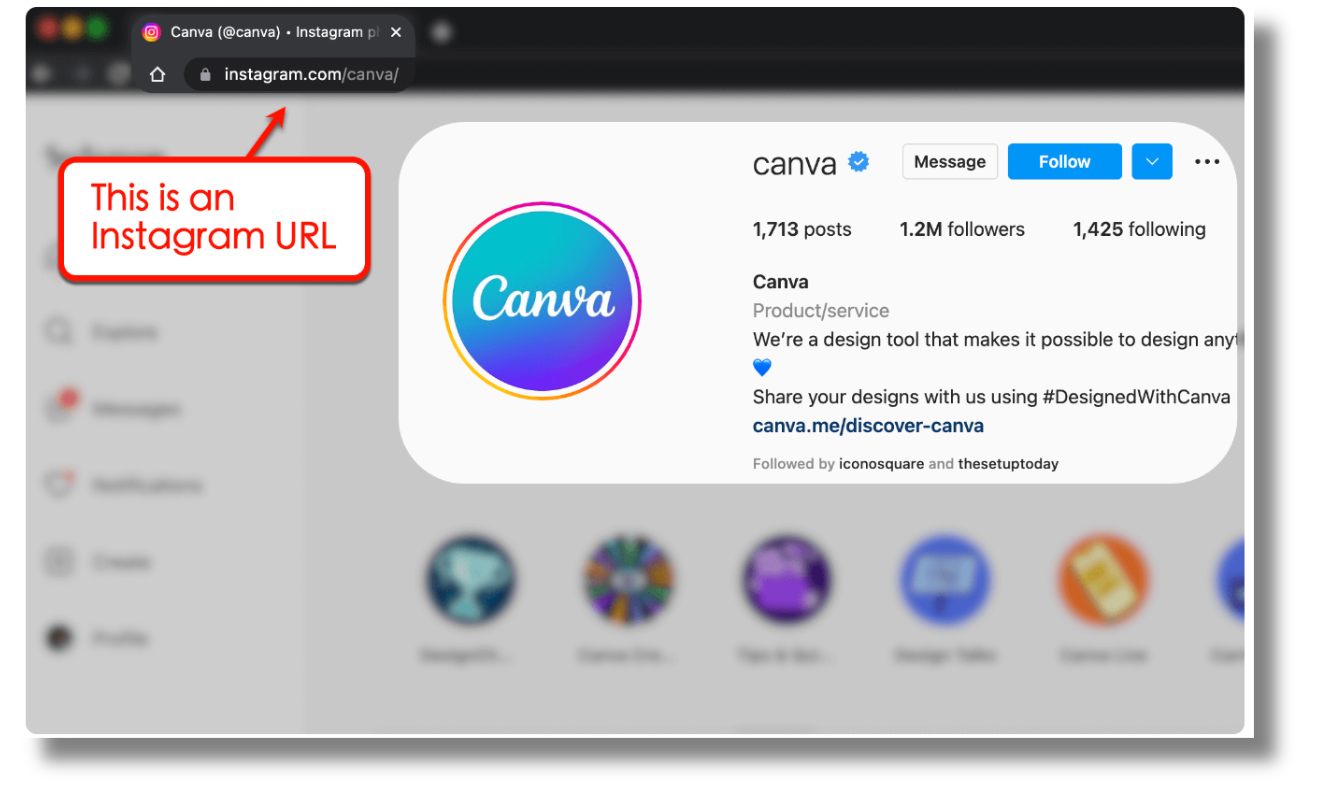The height and width of the screenshot is (786, 1318).
Task: Click the Canva profile picture
Action: pos(542,301)
